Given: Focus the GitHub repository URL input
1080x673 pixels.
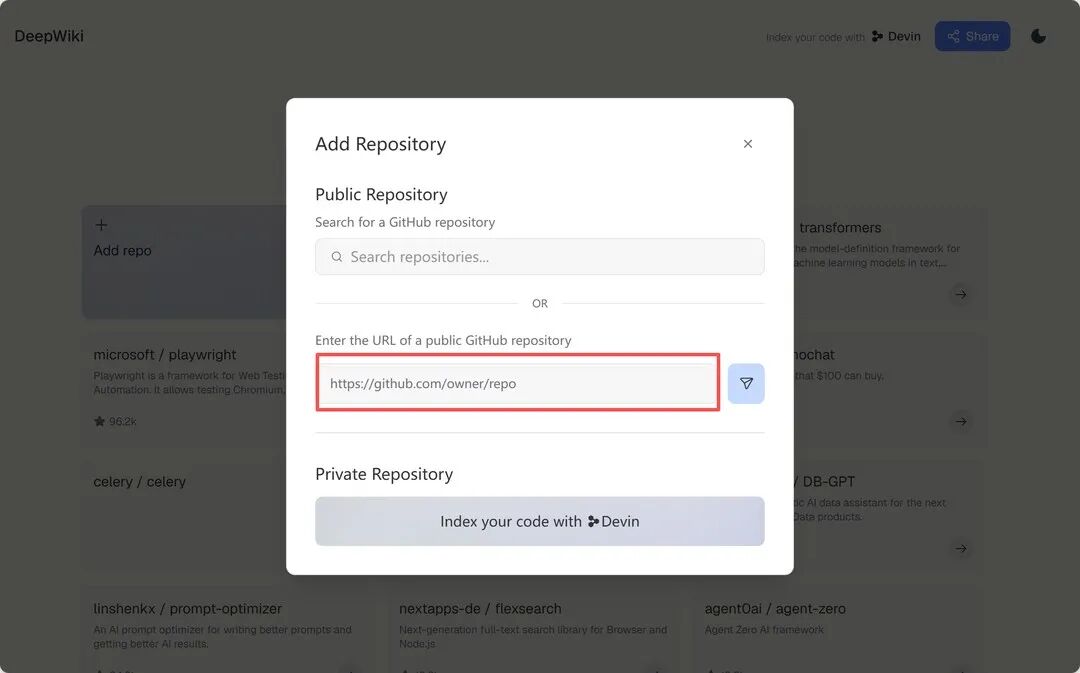Looking at the screenshot, I should coord(518,384).
